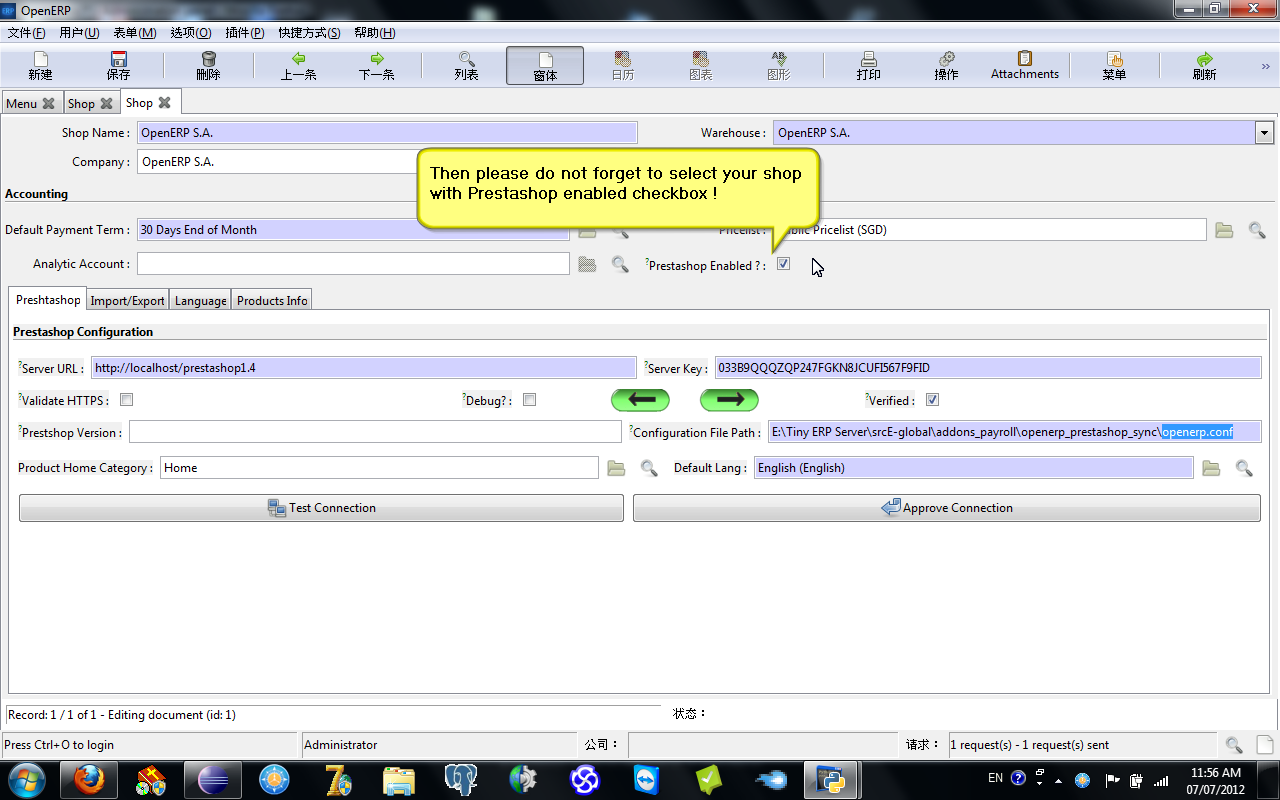This screenshot has height=800, width=1280.
Task: Enable the Validate HTTPS checkbox
Action: coord(126,400)
